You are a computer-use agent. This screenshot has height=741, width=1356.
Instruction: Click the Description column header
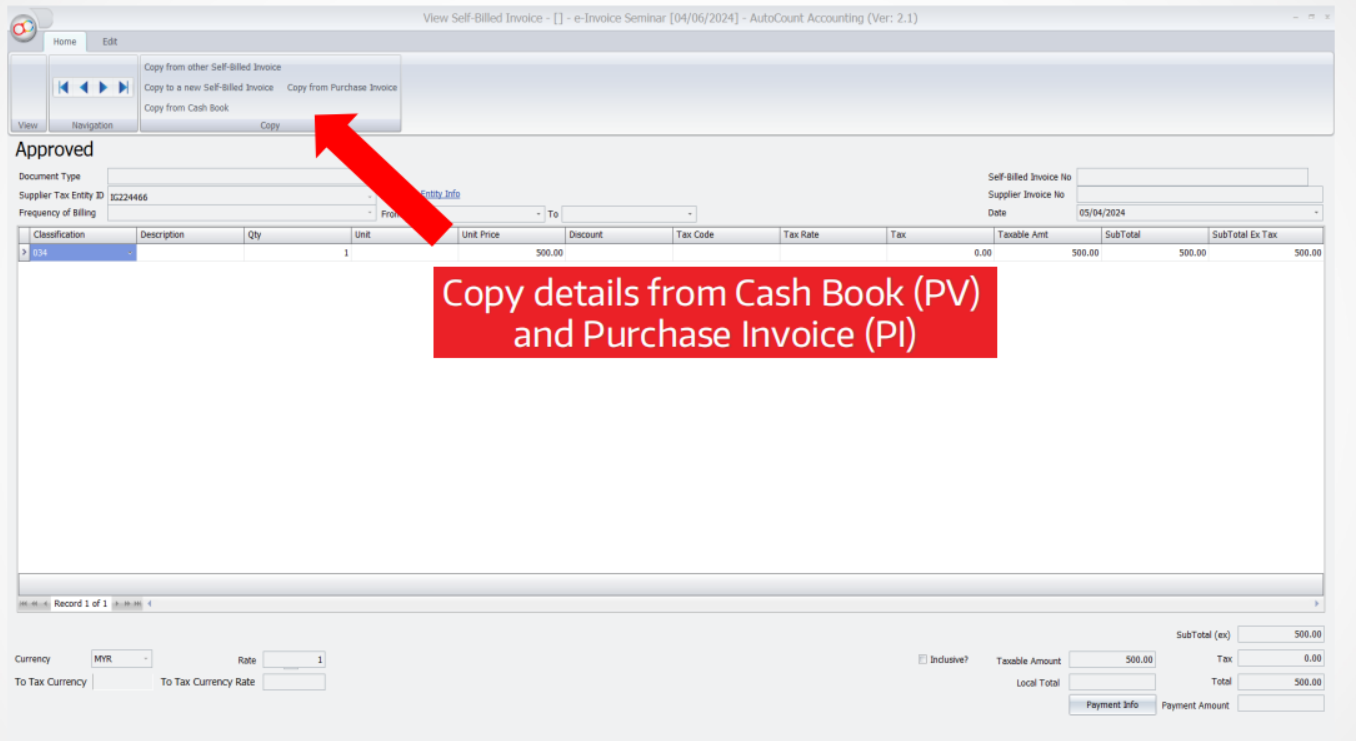[190, 235]
